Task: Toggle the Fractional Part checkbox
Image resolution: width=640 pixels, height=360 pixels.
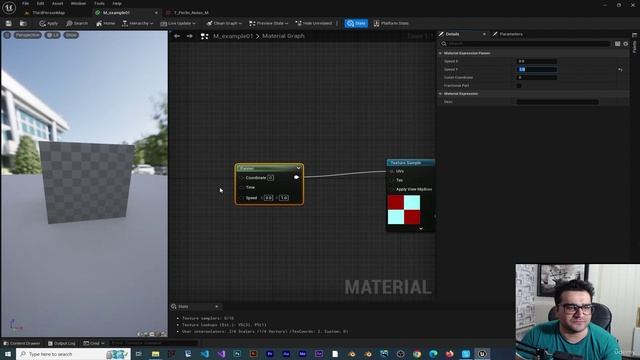Action: click(519, 86)
